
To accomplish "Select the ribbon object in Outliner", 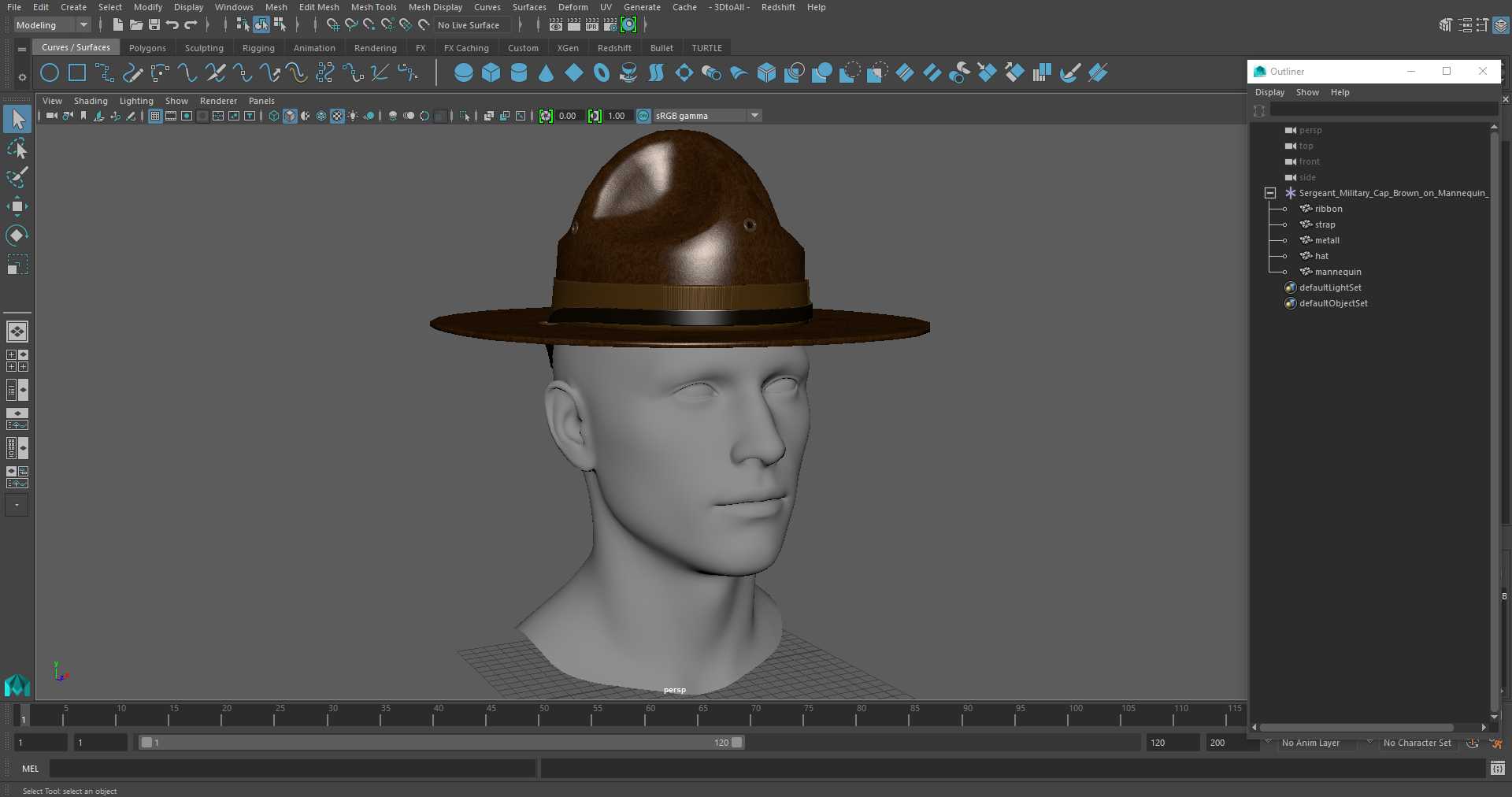I will tap(1329, 209).
